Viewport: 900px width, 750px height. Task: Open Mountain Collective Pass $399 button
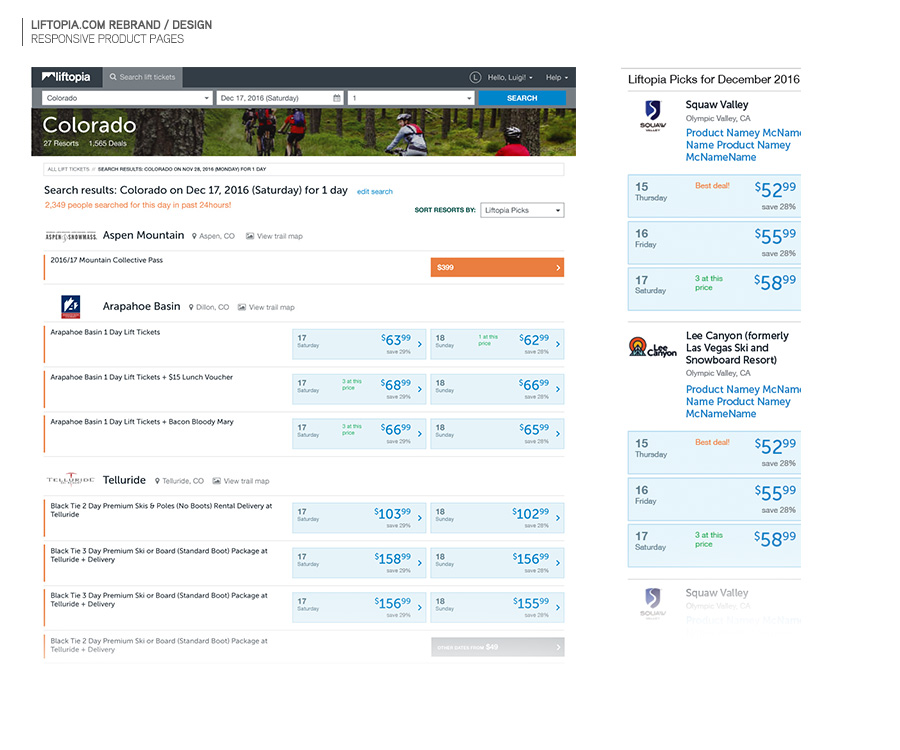pyautogui.click(x=497, y=267)
